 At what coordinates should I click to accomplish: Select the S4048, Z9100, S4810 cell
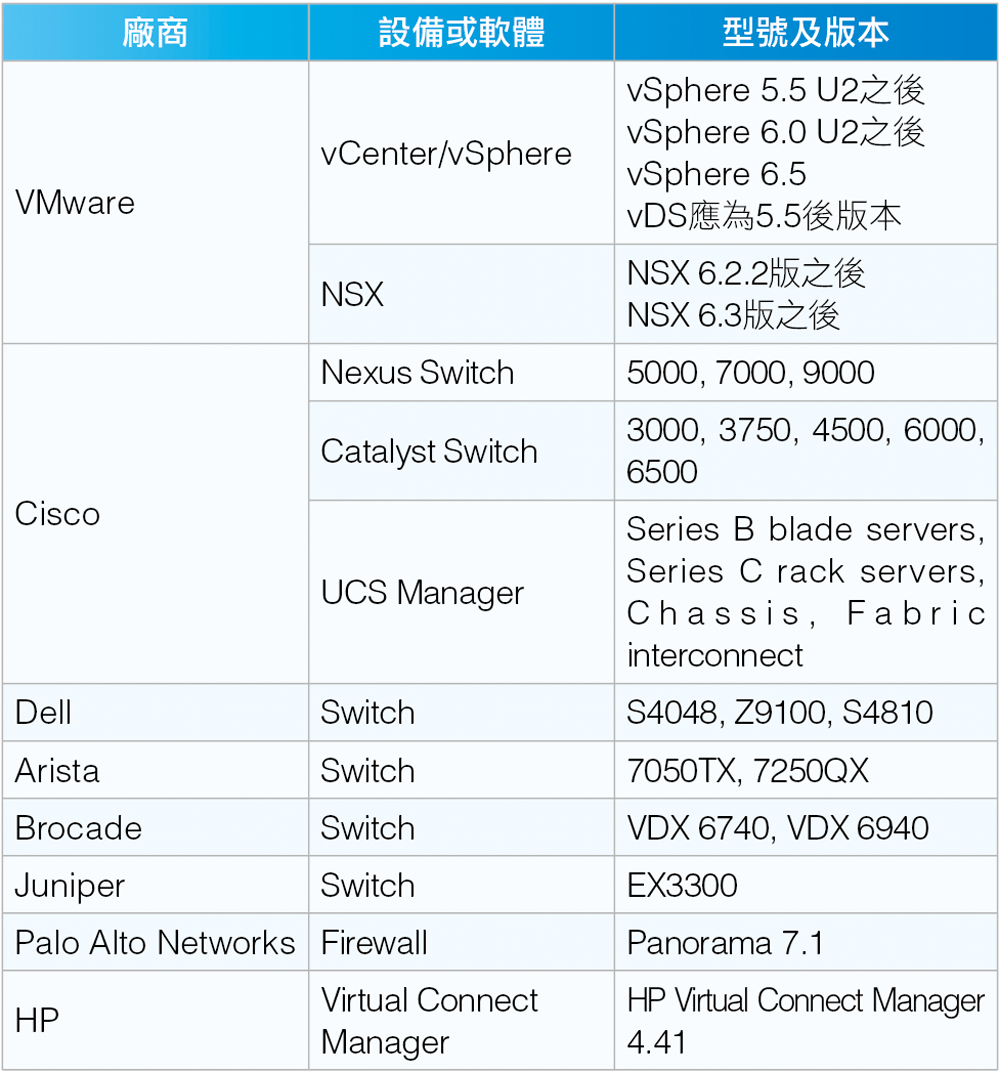806,712
